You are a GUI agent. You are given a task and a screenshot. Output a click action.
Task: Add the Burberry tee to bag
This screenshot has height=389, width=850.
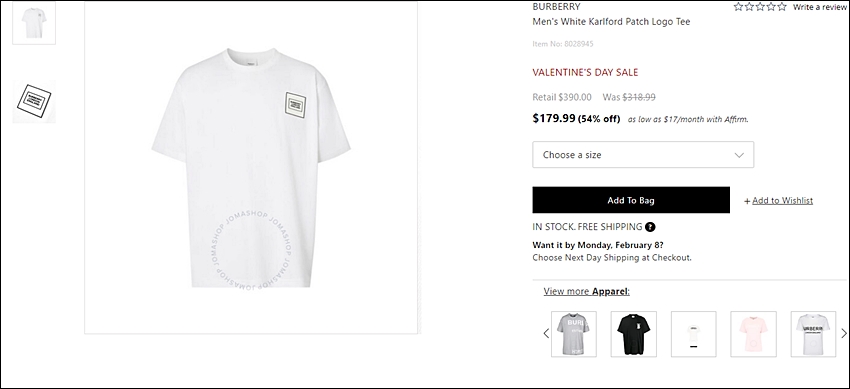pos(631,200)
